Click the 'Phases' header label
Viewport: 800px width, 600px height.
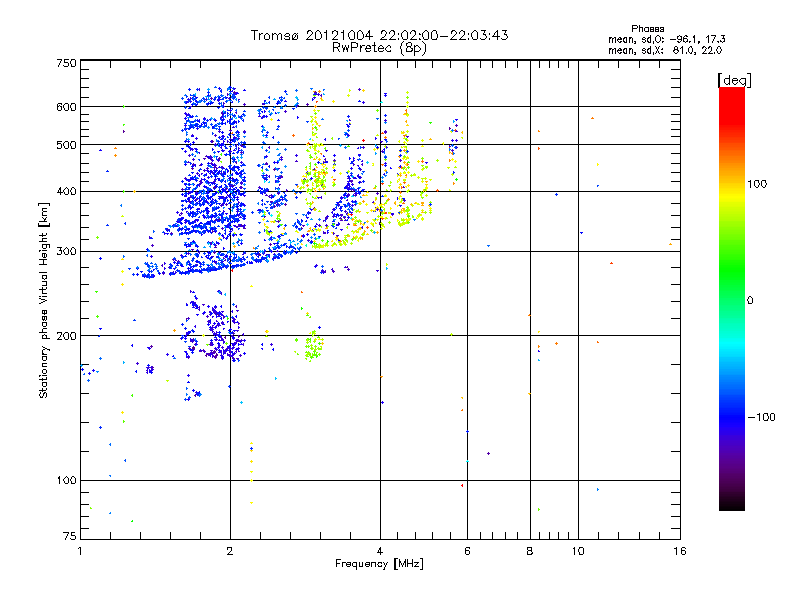(647, 29)
